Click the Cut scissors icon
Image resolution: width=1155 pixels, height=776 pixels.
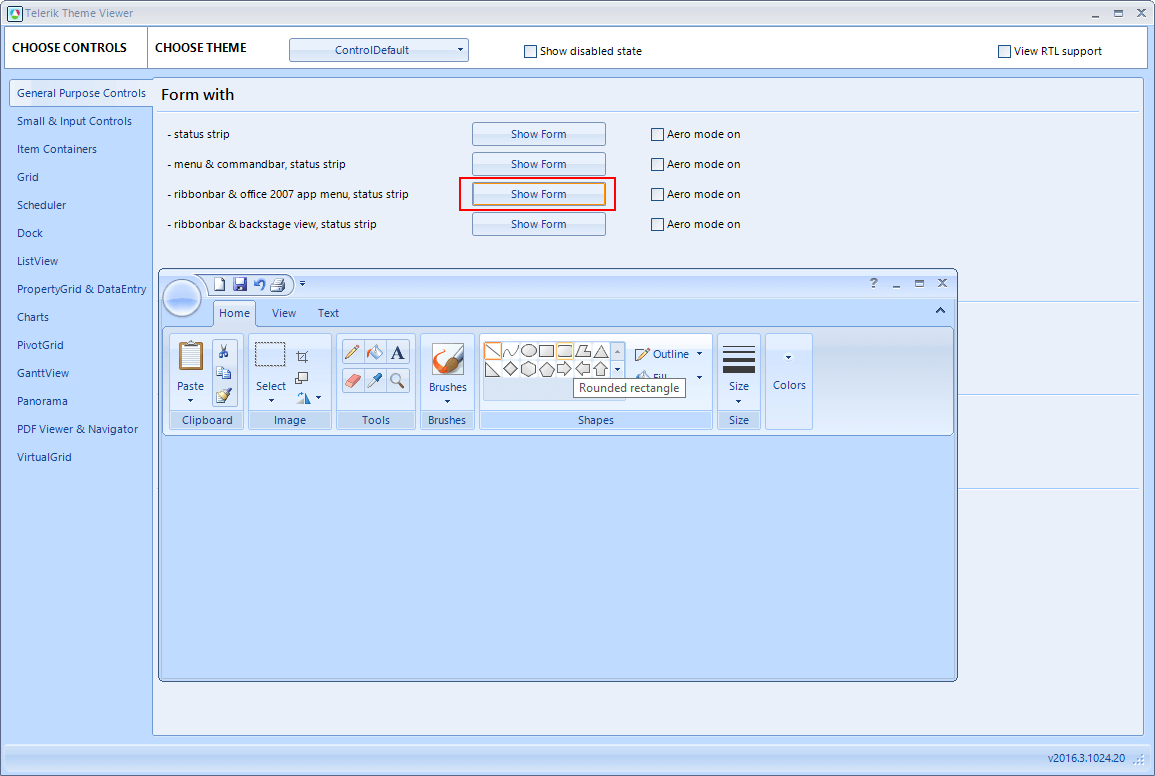(x=224, y=352)
